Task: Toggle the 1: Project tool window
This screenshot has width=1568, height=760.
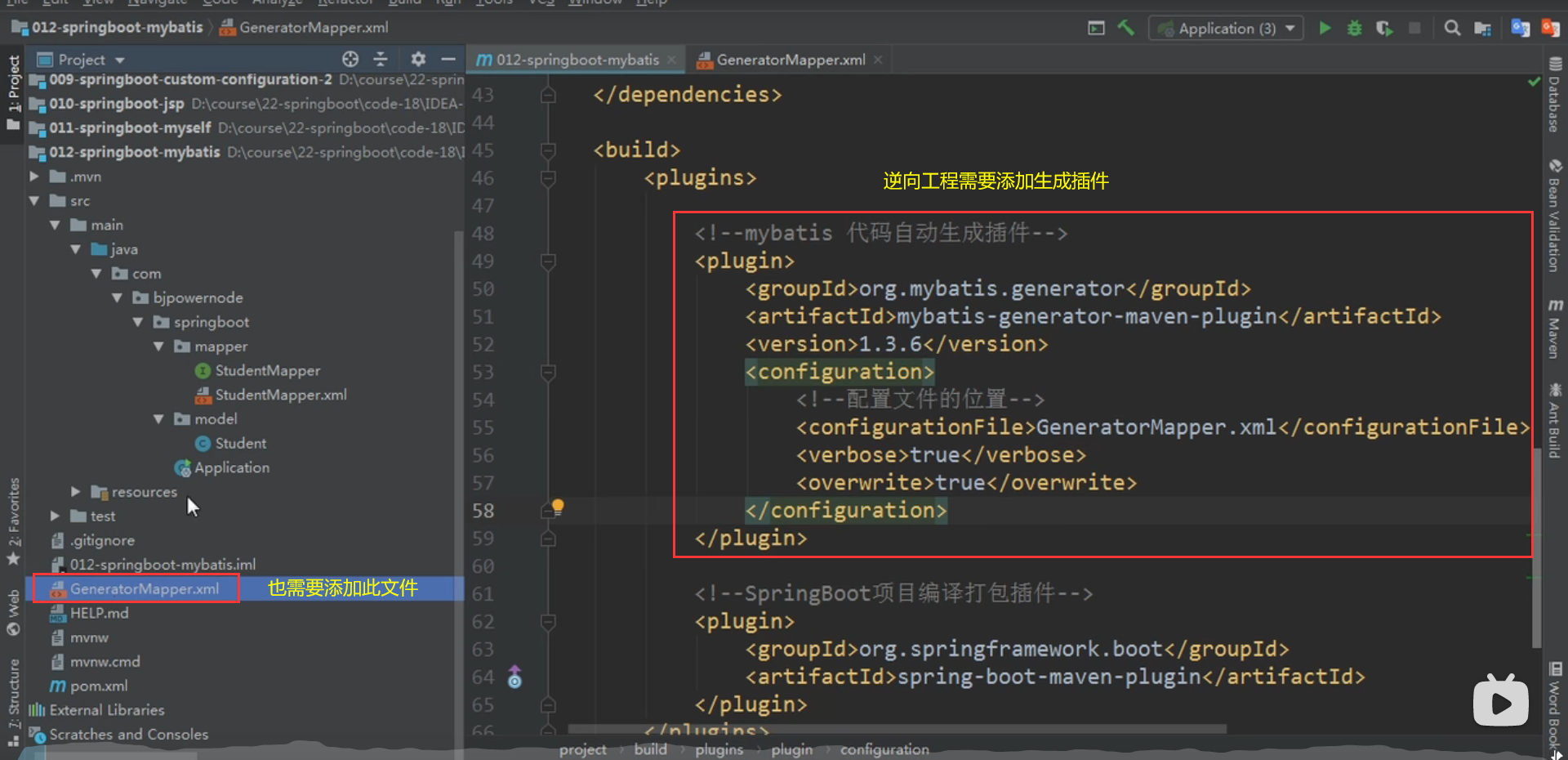Action: [x=13, y=92]
